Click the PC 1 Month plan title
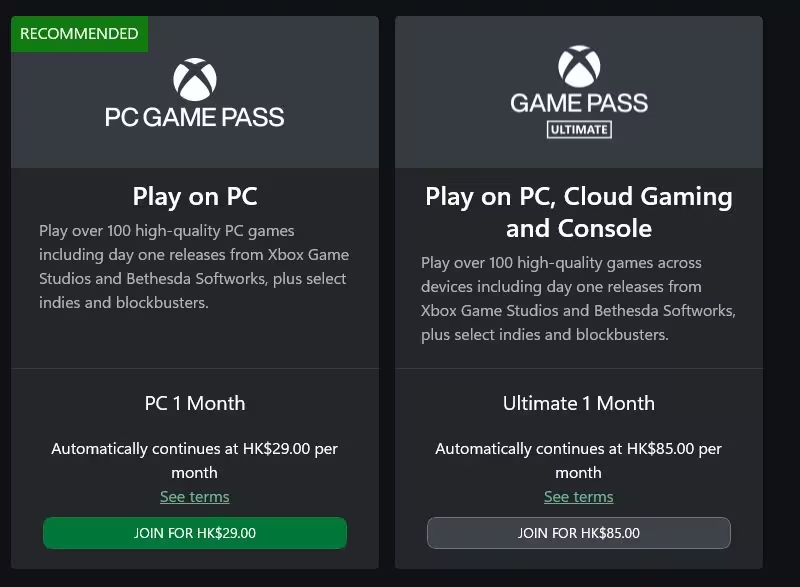 point(195,403)
